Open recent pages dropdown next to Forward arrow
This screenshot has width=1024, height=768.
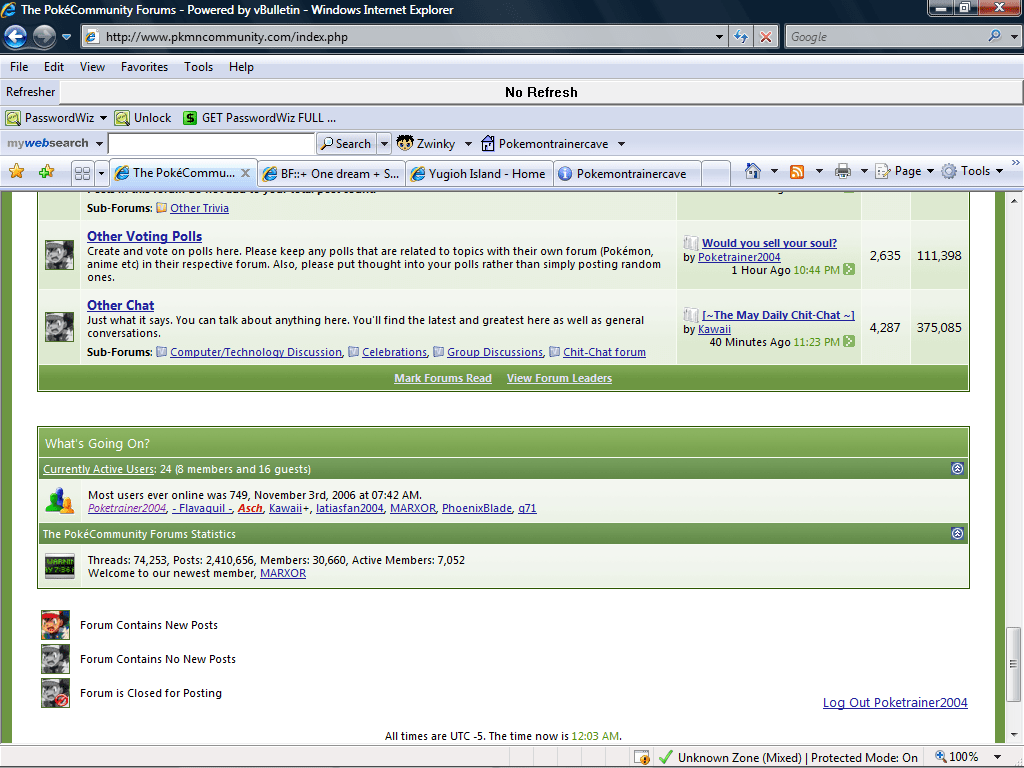click(x=67, y=37)
